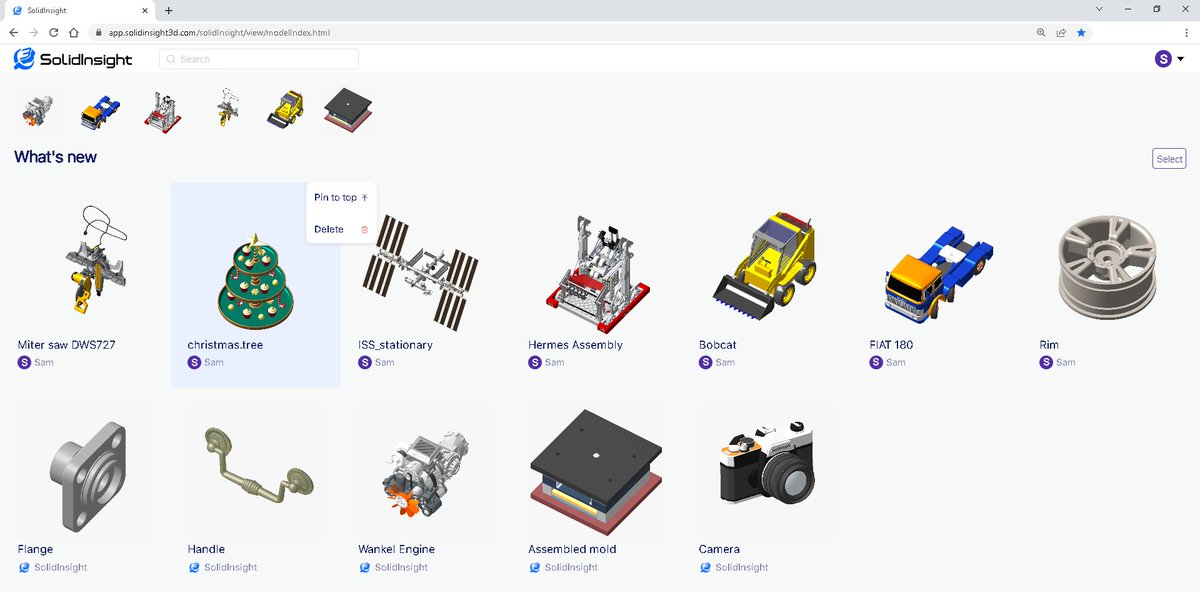Click the browser reload button
The width and height of the screenshot is (1200, 593).
pyautogui.click(x=54, y=31)
